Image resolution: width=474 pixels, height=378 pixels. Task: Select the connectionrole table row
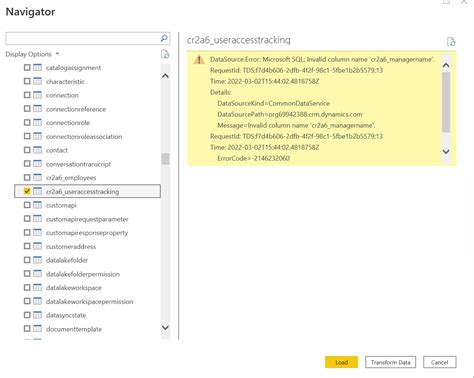[x=87, y=123]
